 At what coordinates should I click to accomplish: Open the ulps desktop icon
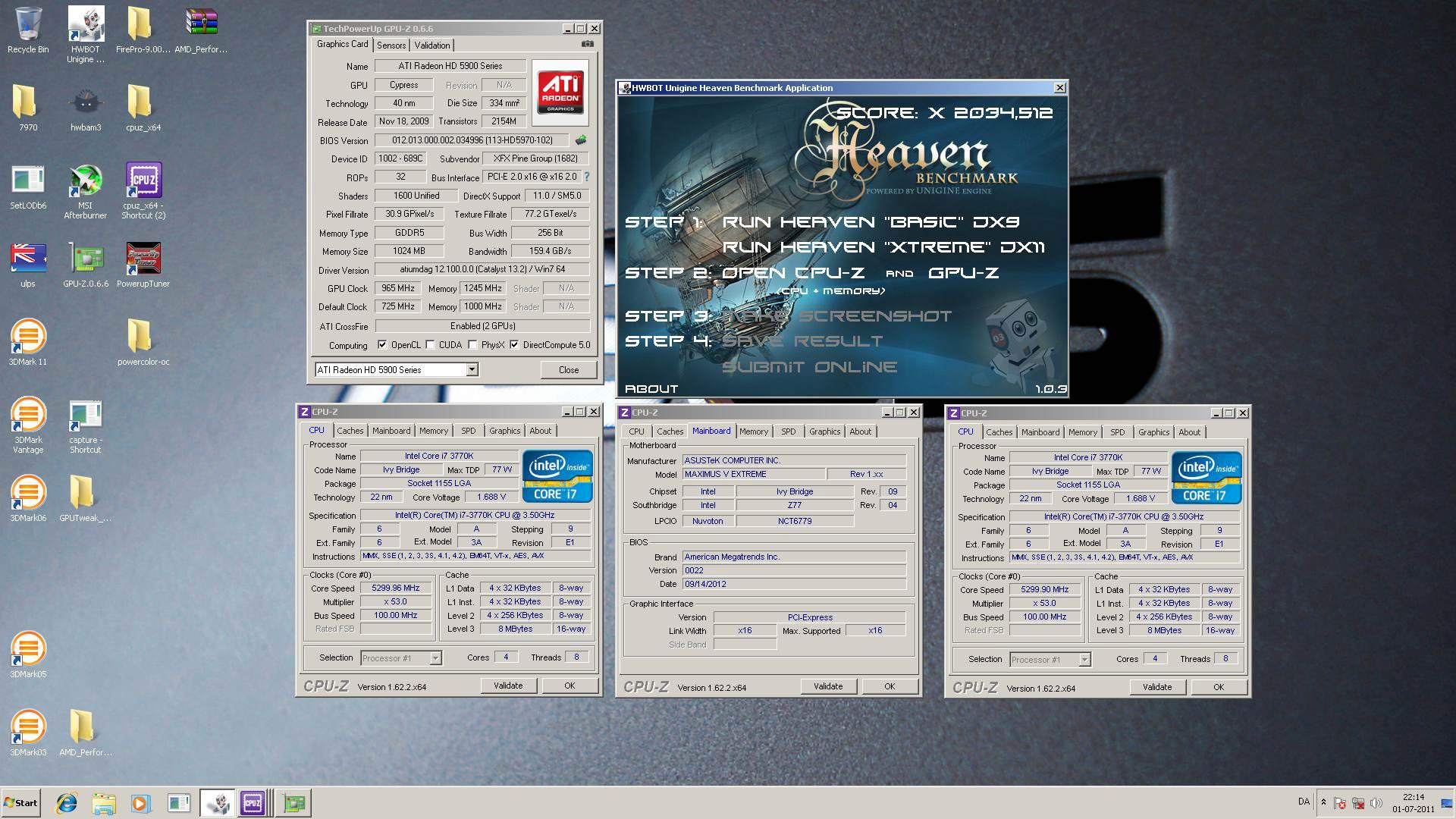[28, 265]
